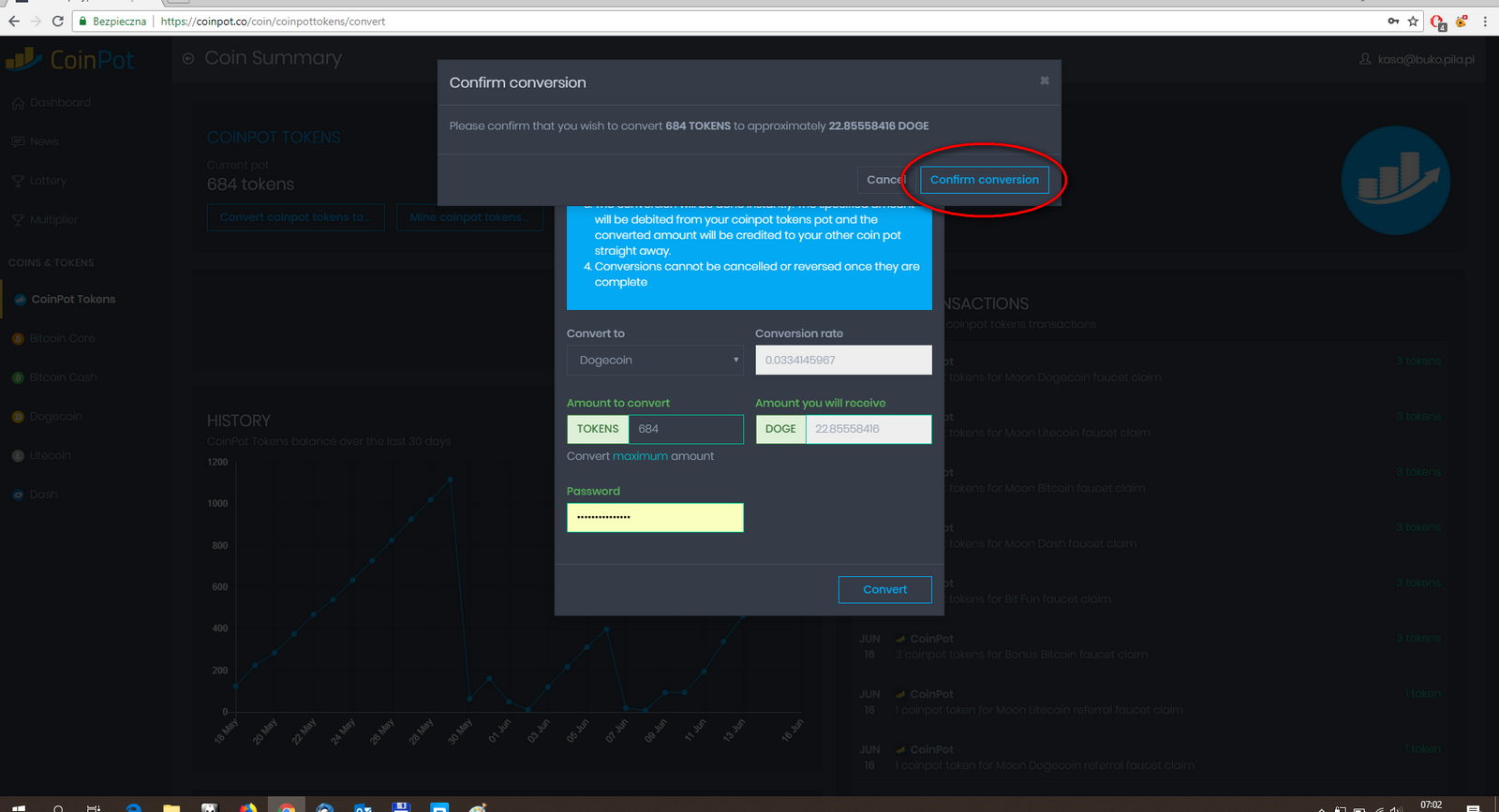
Task: Click the saved password key icon
Action: coord(1393,21)
